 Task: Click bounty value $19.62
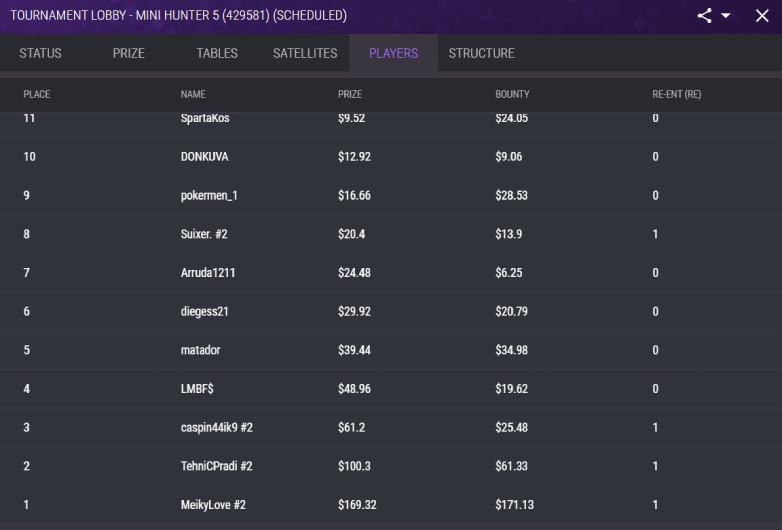[x=511, y=389]
